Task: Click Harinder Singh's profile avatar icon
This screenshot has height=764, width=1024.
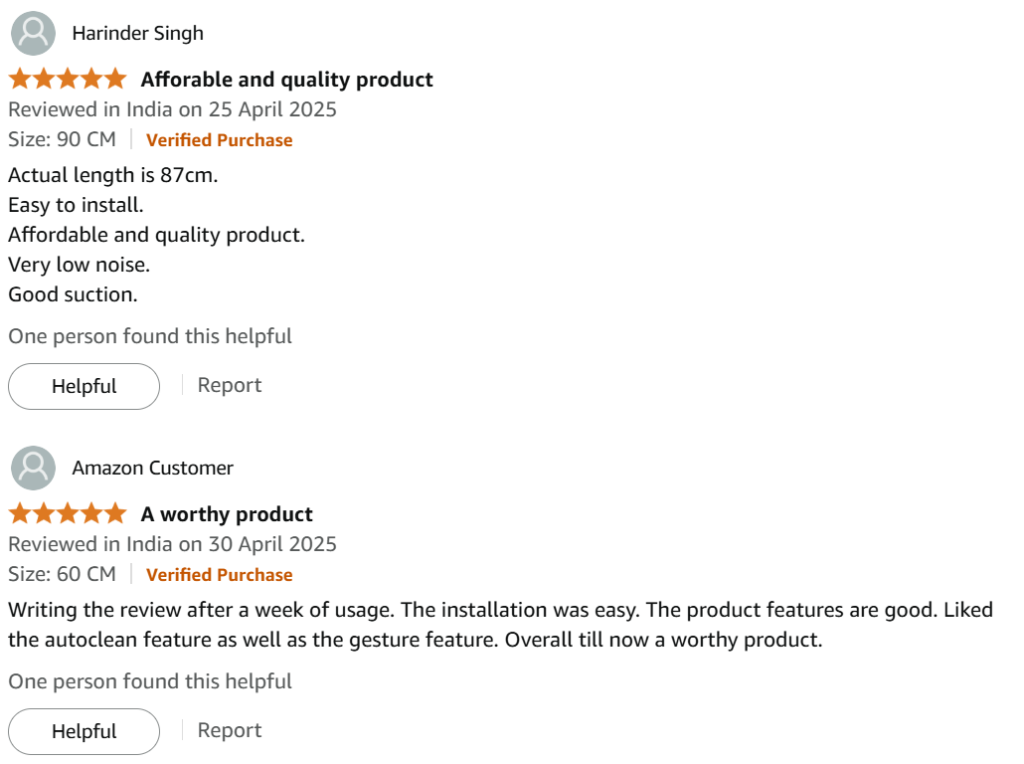Action: (x=33, y=33)
